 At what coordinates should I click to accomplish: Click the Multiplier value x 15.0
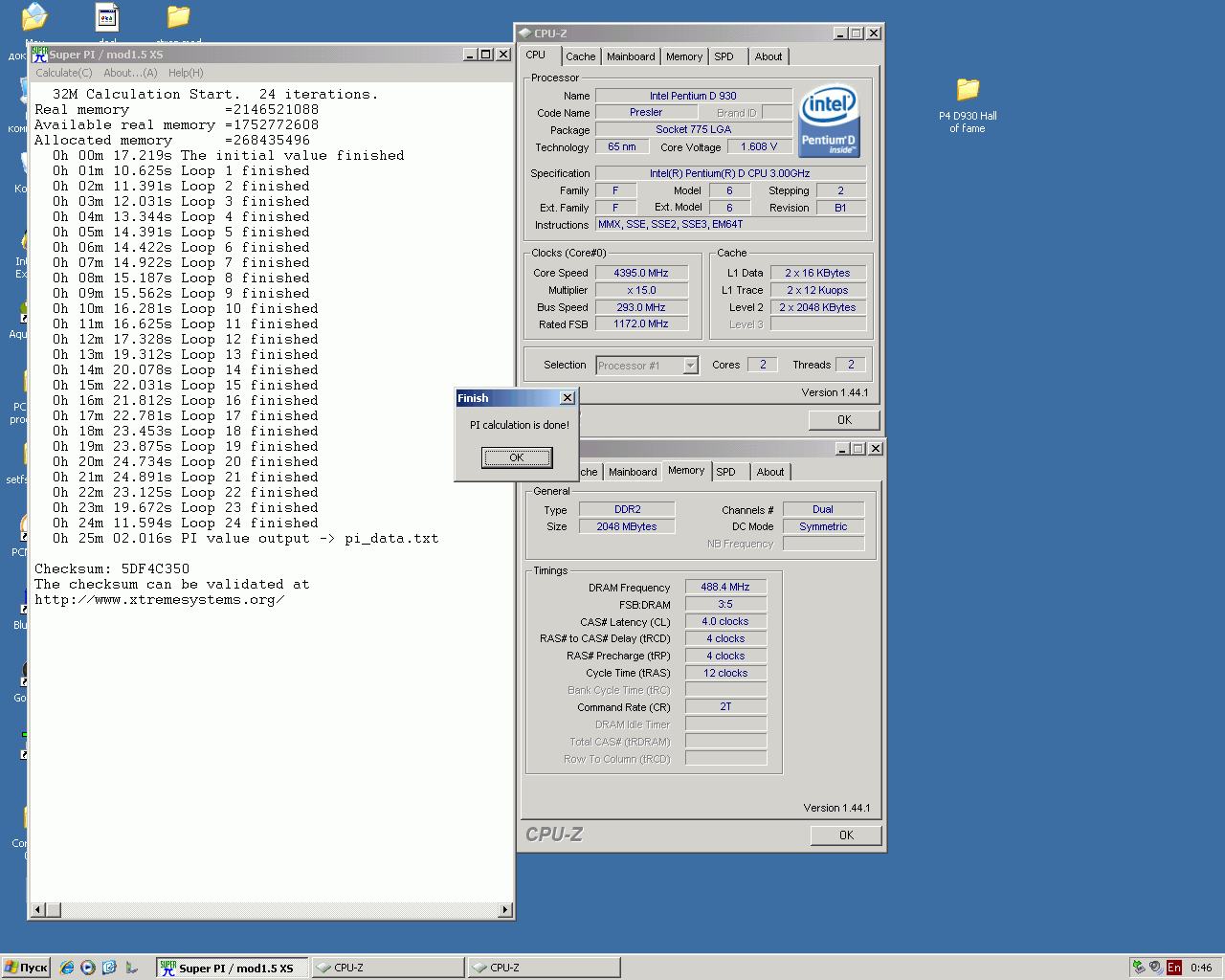[641, 290]
